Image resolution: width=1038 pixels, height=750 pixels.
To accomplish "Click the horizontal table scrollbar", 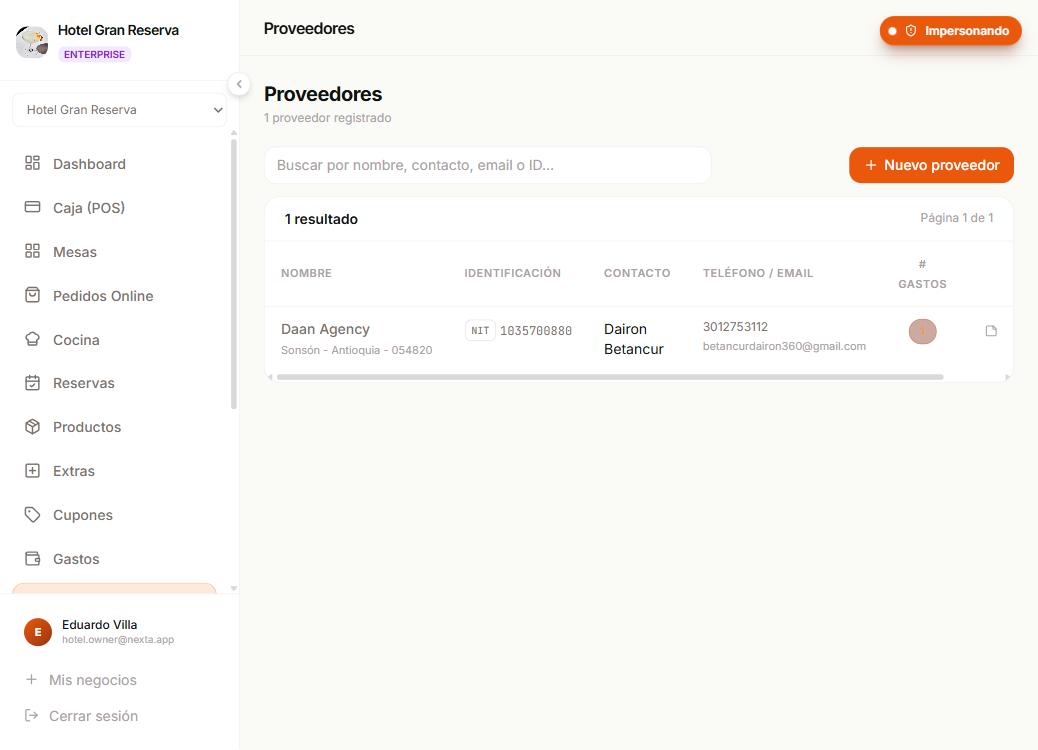I will pyautogui.click(x=610, y=377).
